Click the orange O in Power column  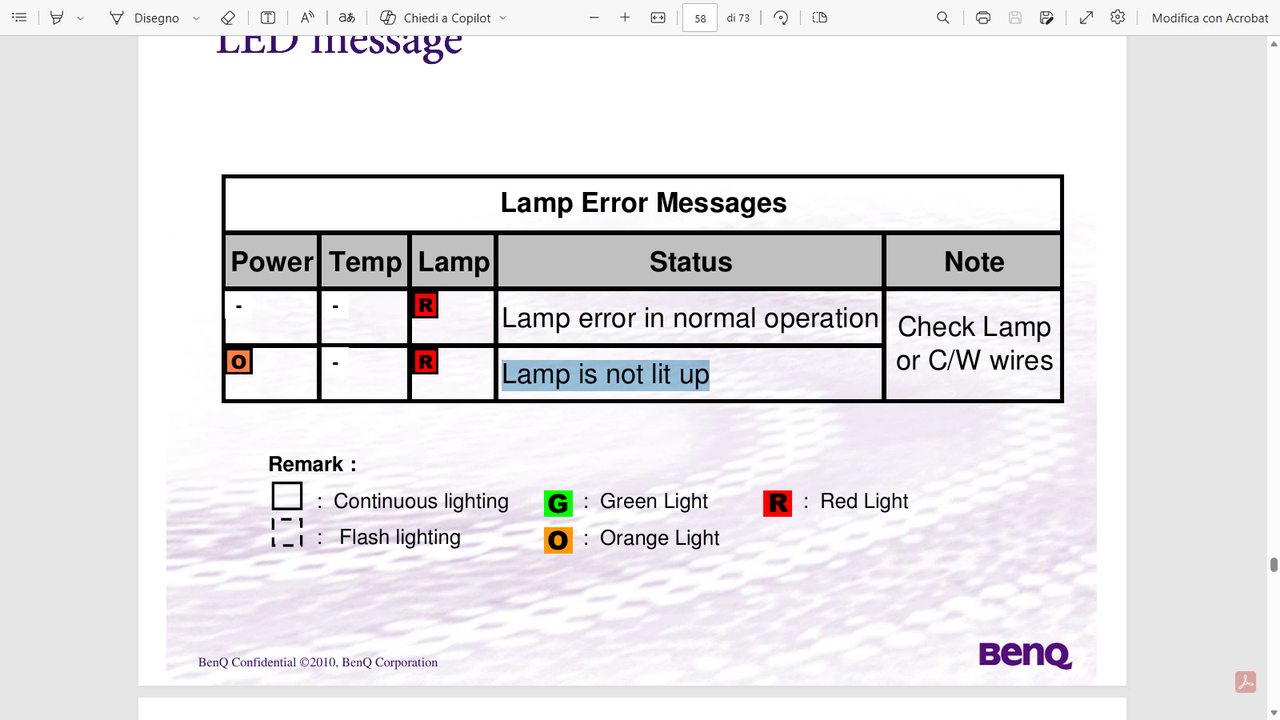pos(240,361)
